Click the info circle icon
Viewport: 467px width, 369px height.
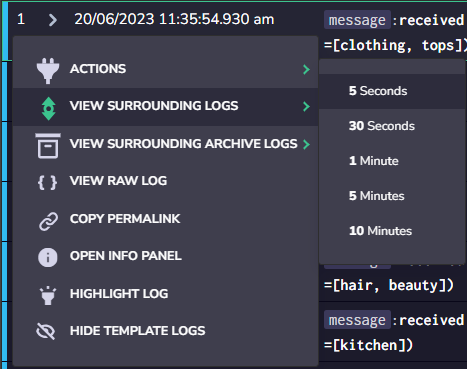pyautogui.click(x=48, y=257)
